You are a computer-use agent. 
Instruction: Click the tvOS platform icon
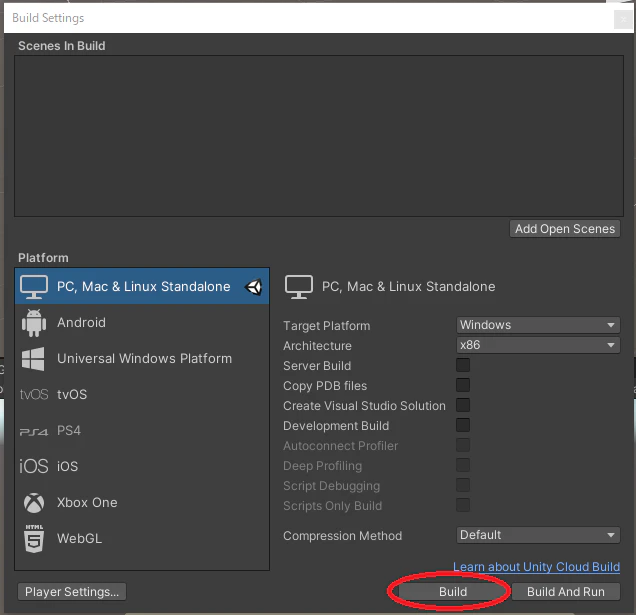[34, 394]
